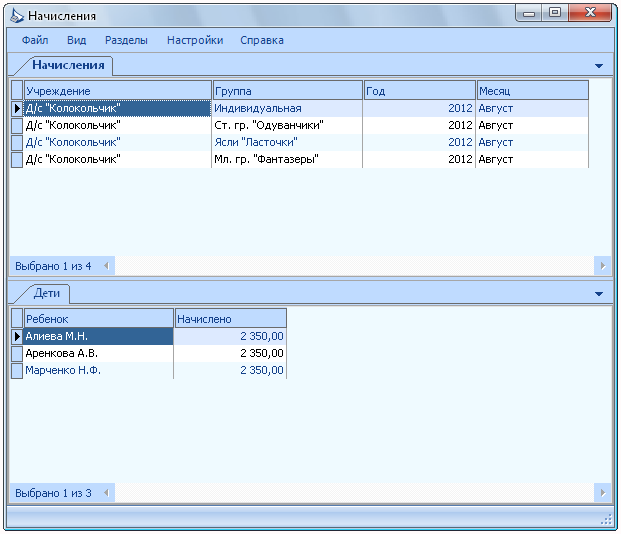Select the Ясли "Ласточки" cell
Image resolution: width=621 pixels, height=534 pixels.
point(288,142)
